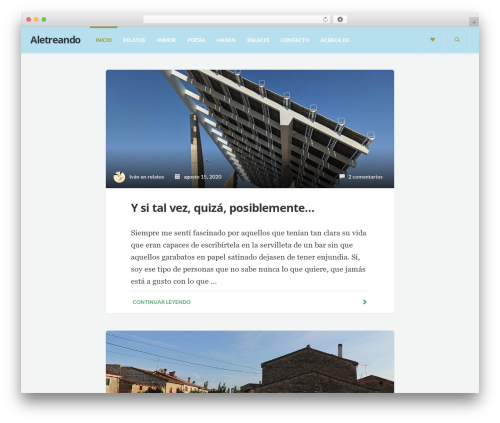This screenshot has width=500, height=423.
Task: Open post title Y si tal vez, quizá, posiblemente…
Action: coord(222,208)
